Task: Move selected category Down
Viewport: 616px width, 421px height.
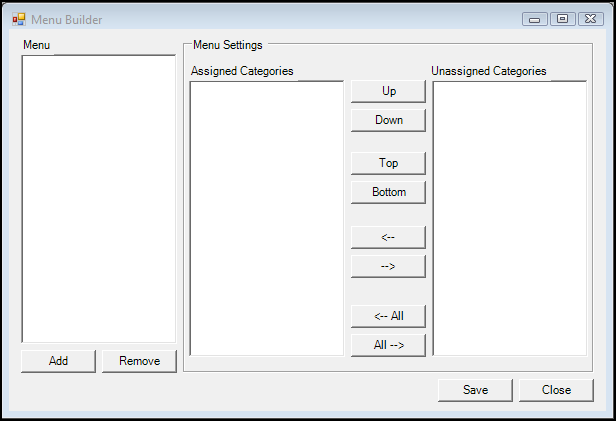Action: (x=388, y=120)
